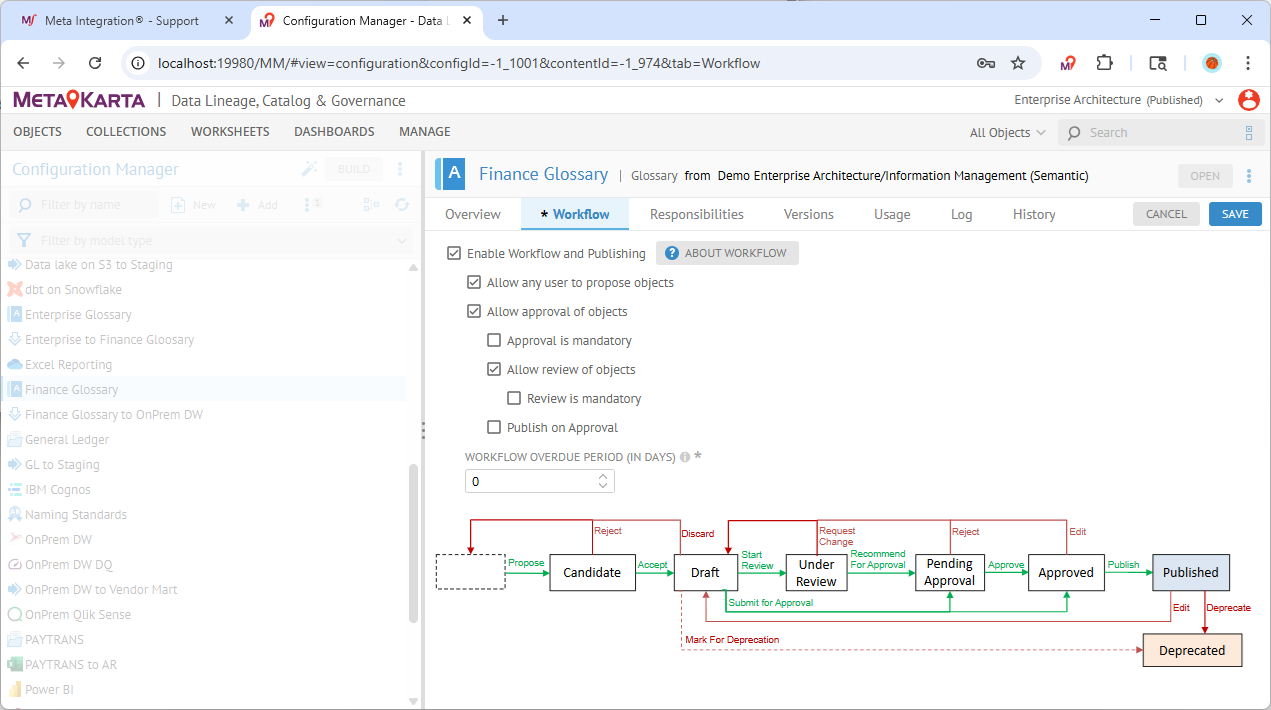The image size is (1271, 710).
Task: Click the user profile avatar icon
Action: tap(1248, 100)
